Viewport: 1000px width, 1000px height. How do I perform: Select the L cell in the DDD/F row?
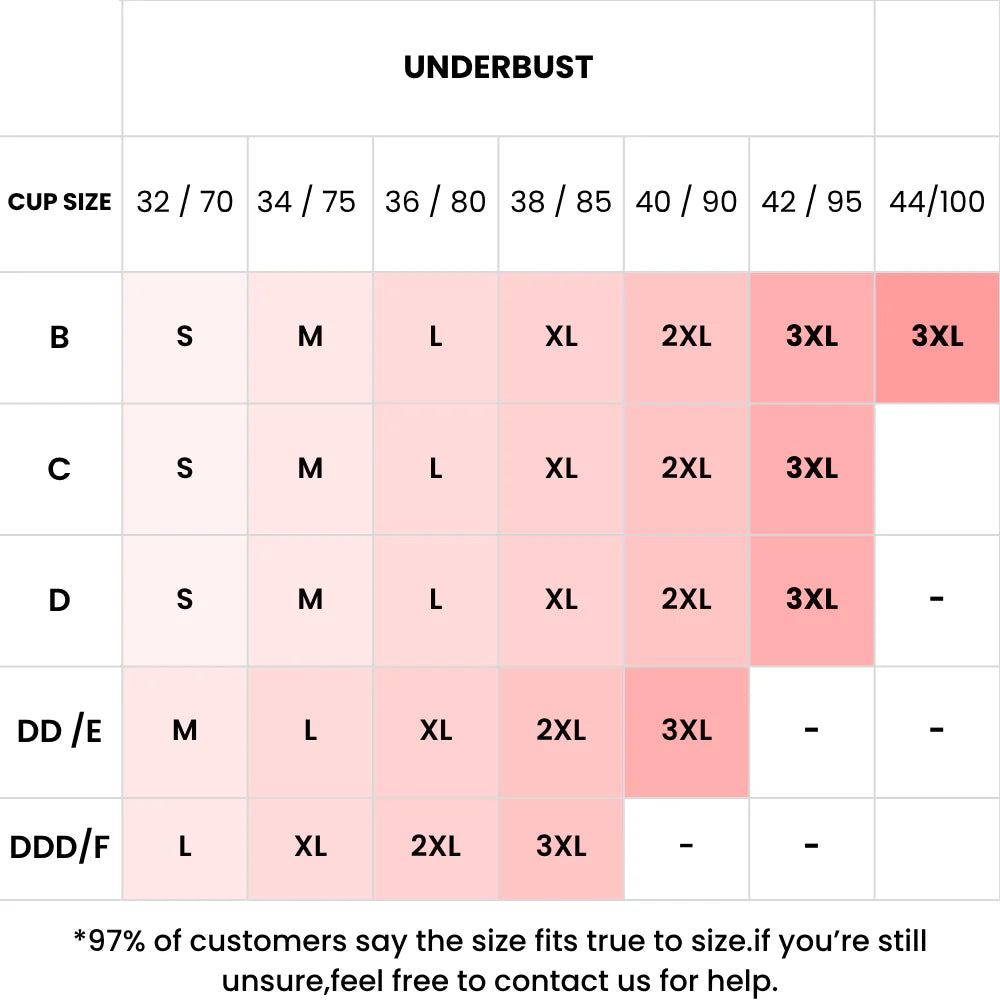point(185,848)
